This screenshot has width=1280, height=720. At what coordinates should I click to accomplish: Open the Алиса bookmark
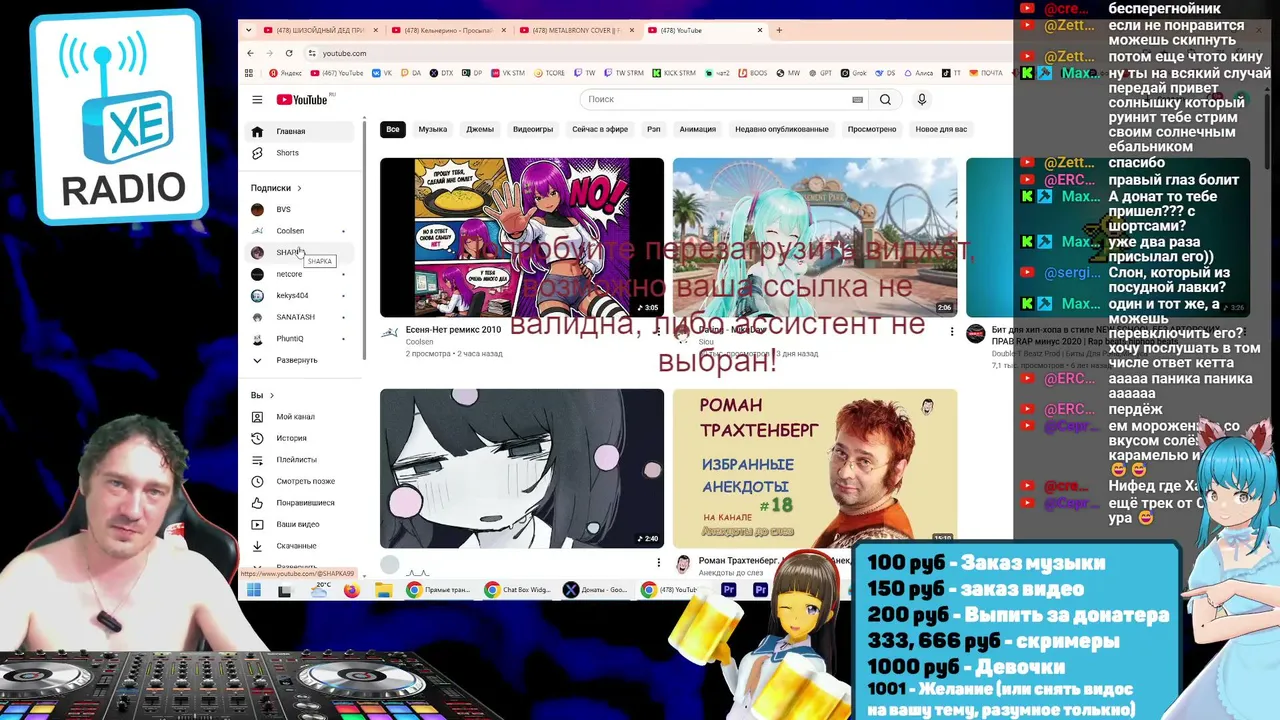pyautogui.click(x=919, y=73)
